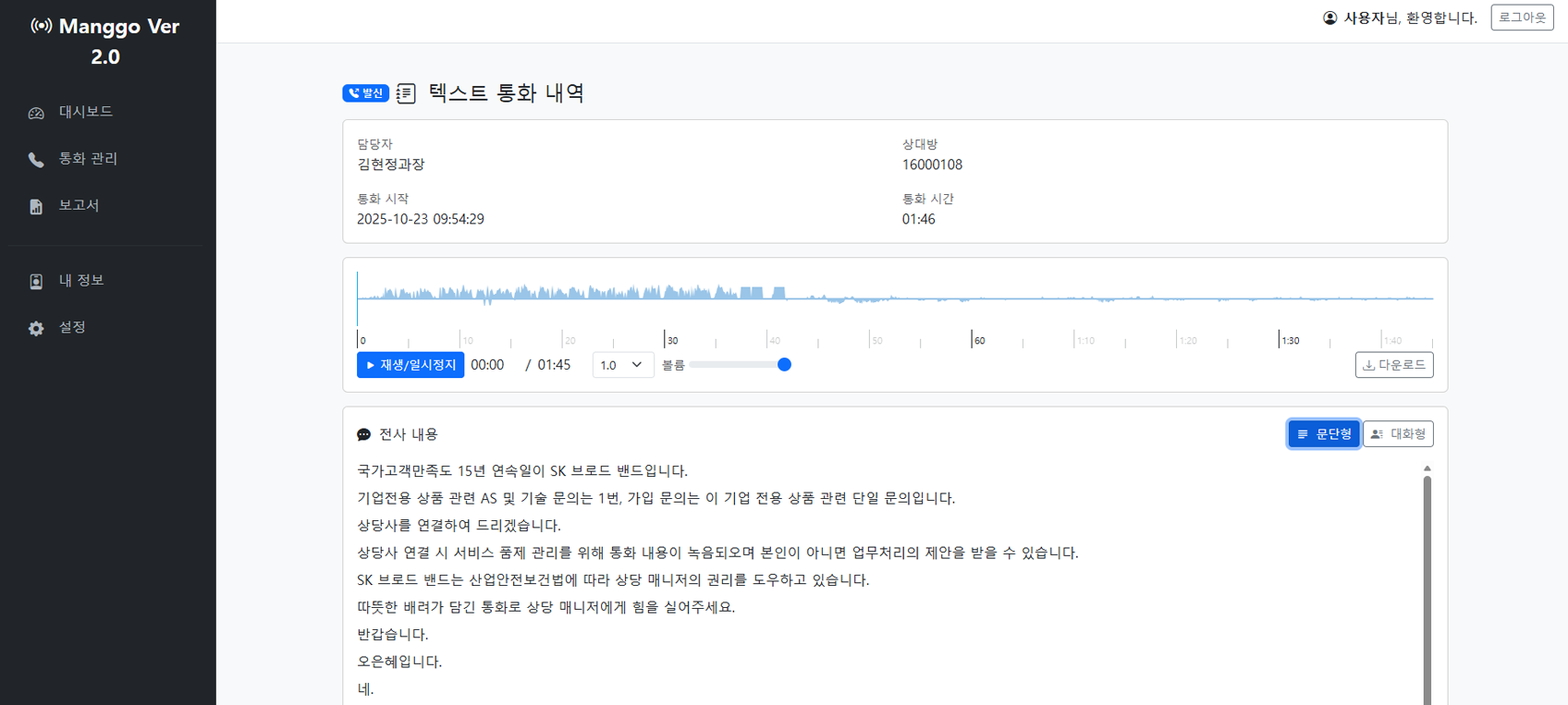Open 대시보드 in the sidebar
This screenshot has height=705, width=1568.
tap(86, 112)
